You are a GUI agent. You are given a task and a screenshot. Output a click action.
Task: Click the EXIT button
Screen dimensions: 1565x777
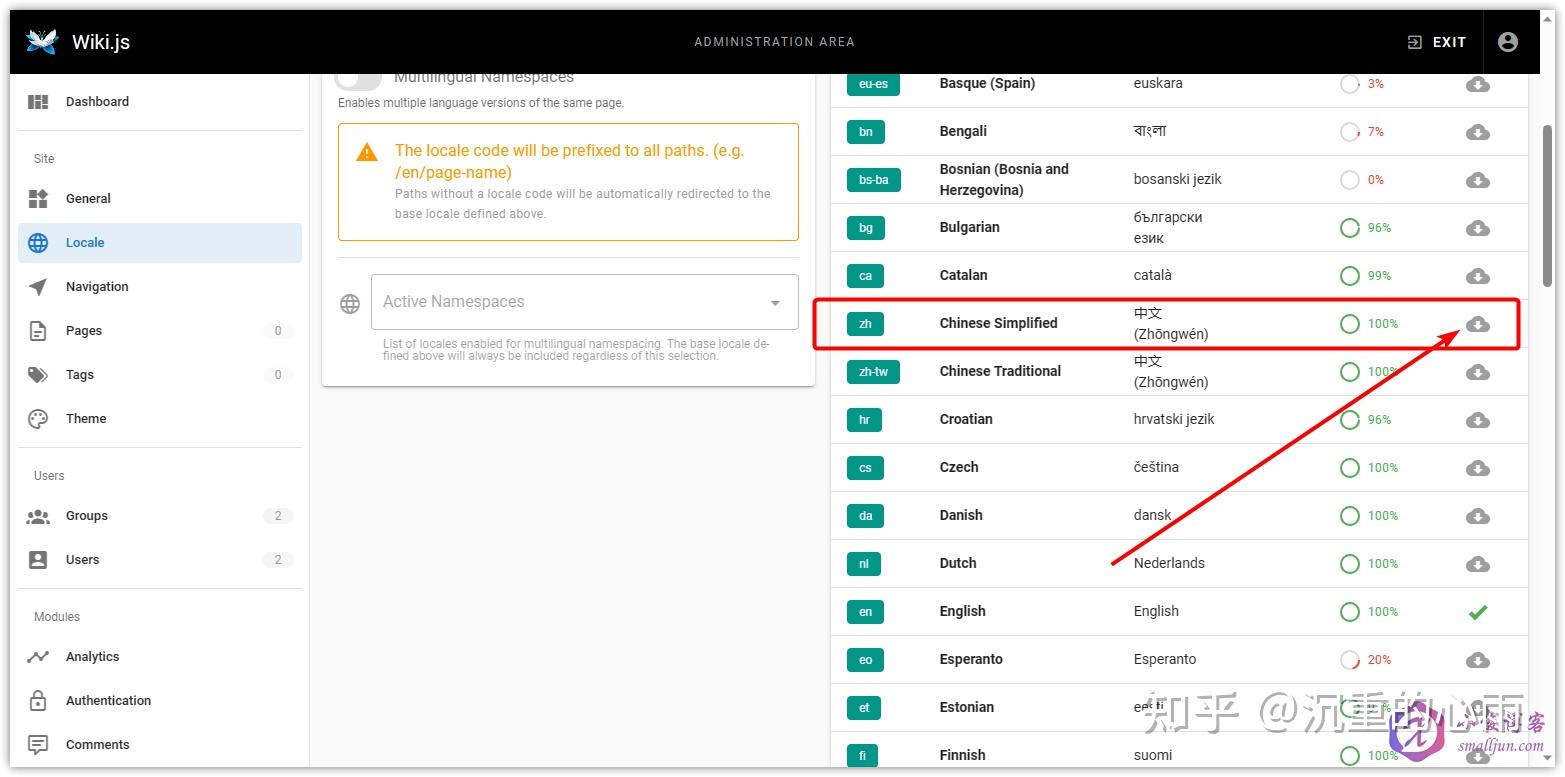point(1437,41)
